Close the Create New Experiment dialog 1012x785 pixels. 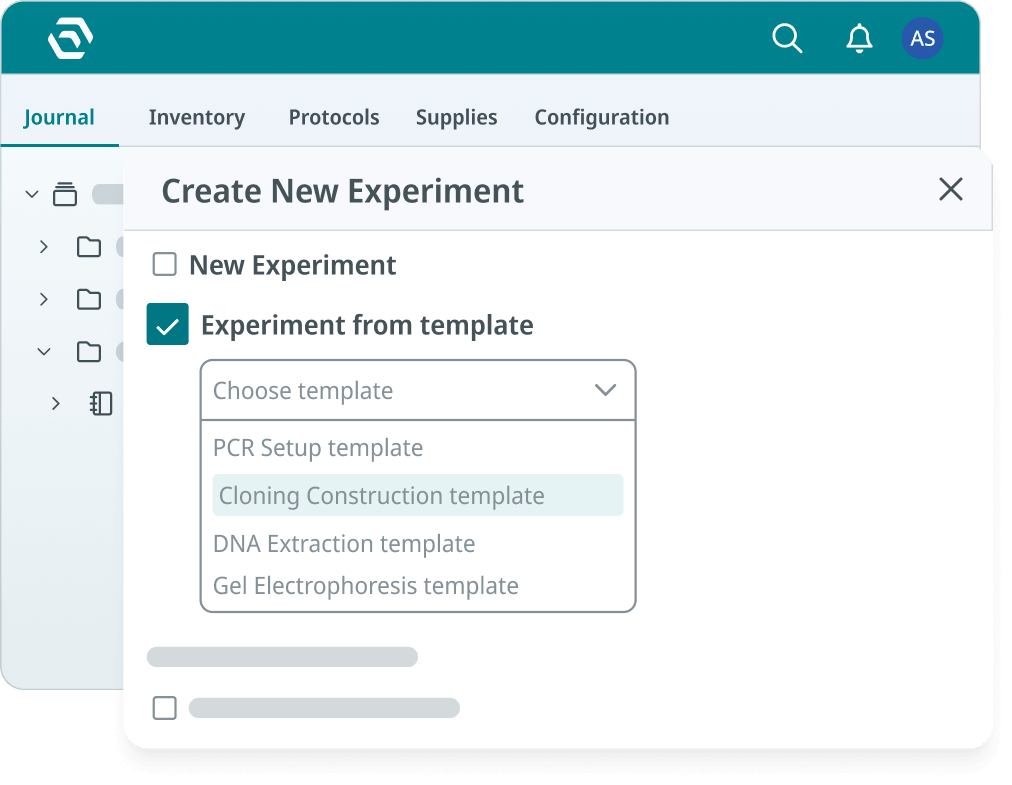(951, 189)
